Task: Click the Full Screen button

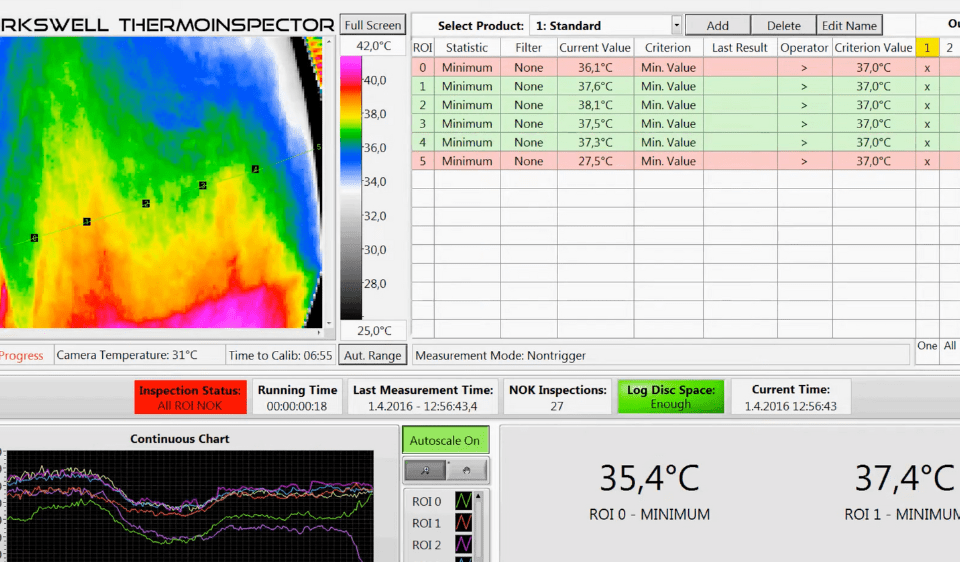Action: click(372, 25)
